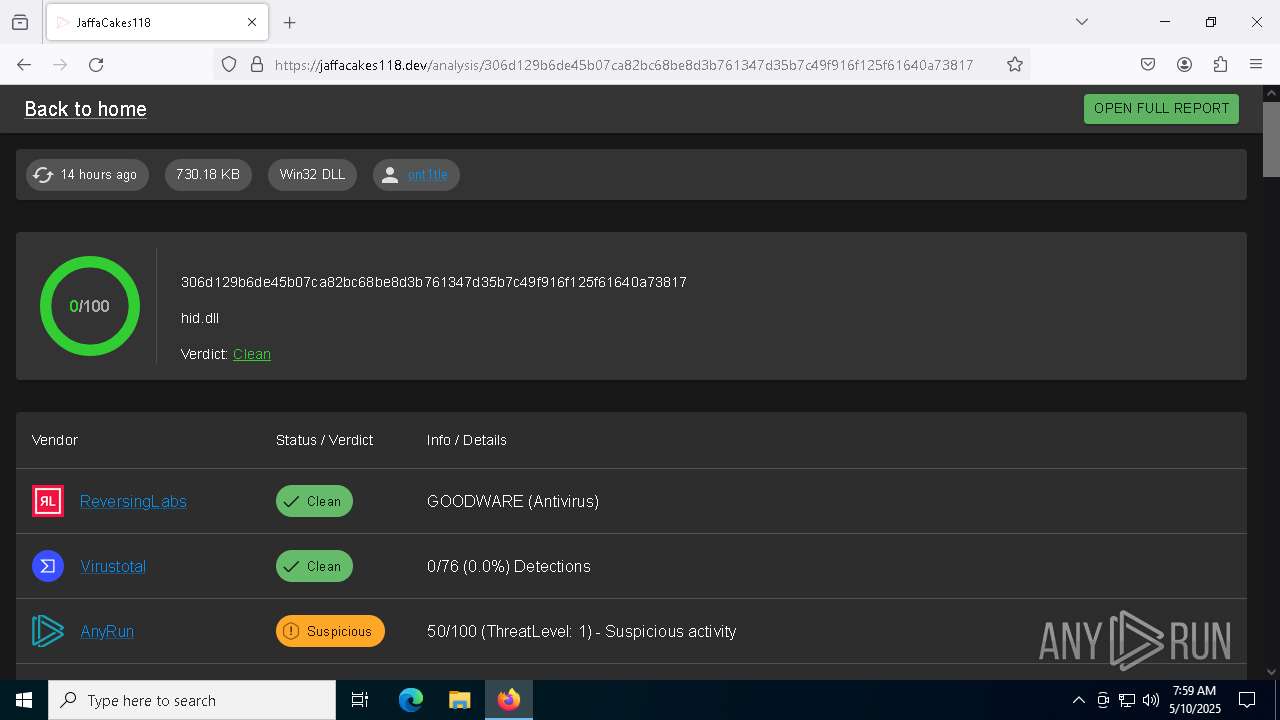Focus the URL address bar
Image resolution: width=1280 pixels, height=720 pixels.
623,64
